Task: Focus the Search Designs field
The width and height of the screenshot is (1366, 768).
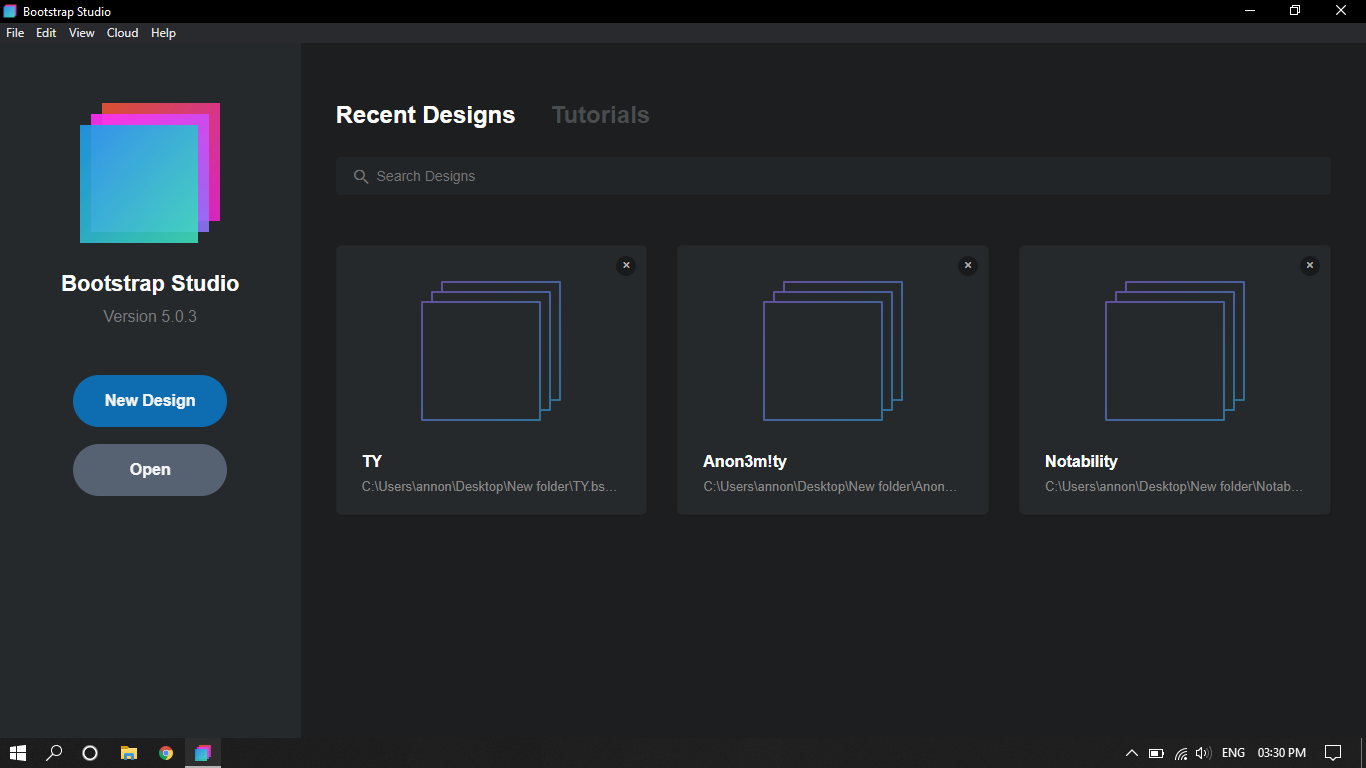Action: click(x=833, y=176)
